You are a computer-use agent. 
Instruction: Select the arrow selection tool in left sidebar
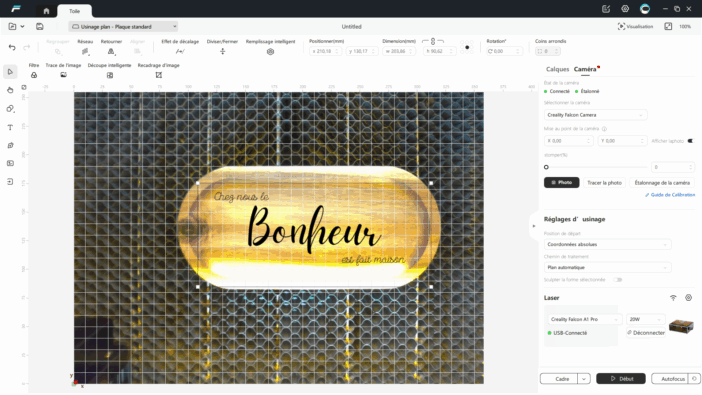10,72
